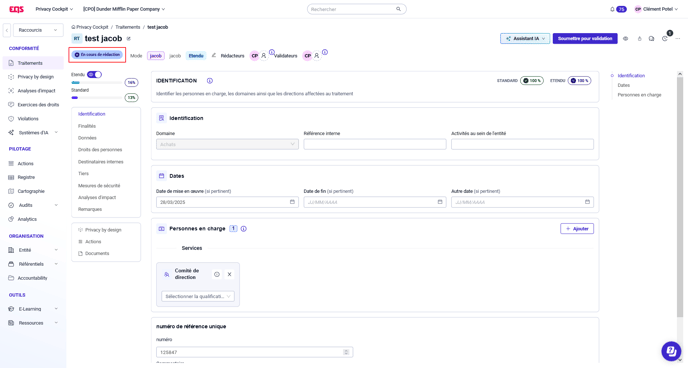This screenshot has height=368, width=688.
Task: Open Sélectionner la qualification dropdown
Action: [198, 296]
